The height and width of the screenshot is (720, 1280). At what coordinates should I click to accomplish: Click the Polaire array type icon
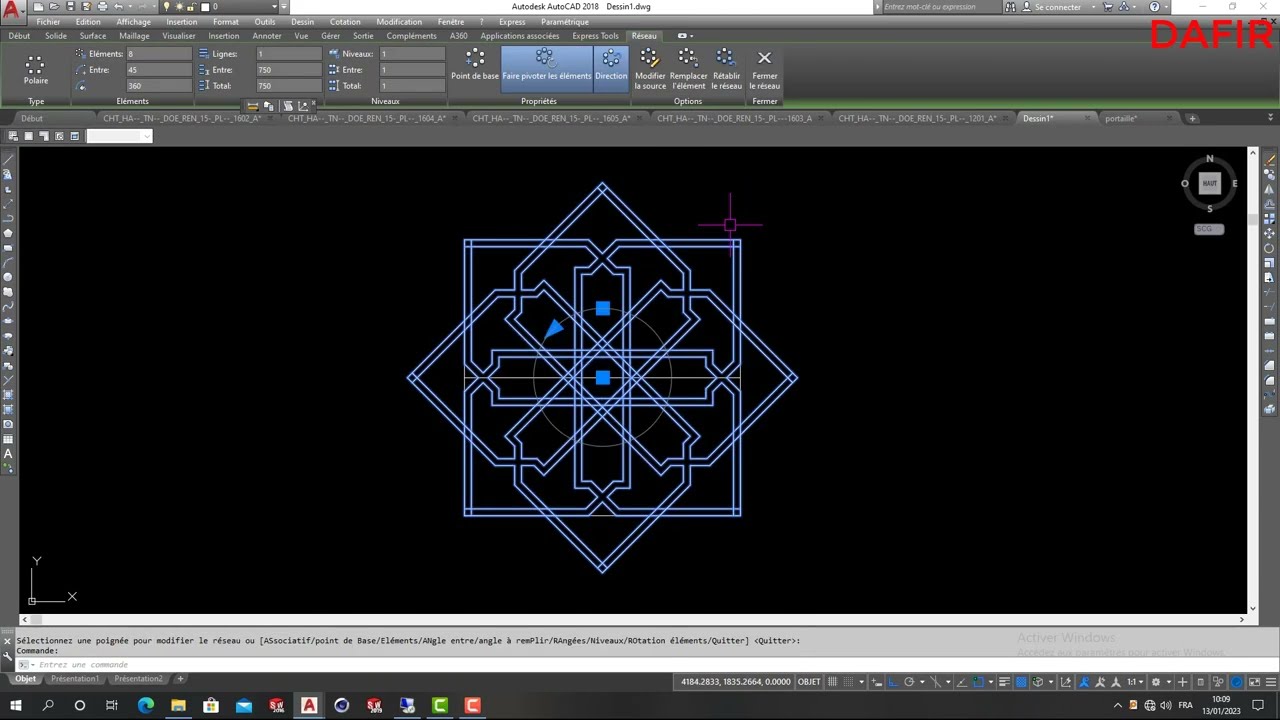pos(35,68)
